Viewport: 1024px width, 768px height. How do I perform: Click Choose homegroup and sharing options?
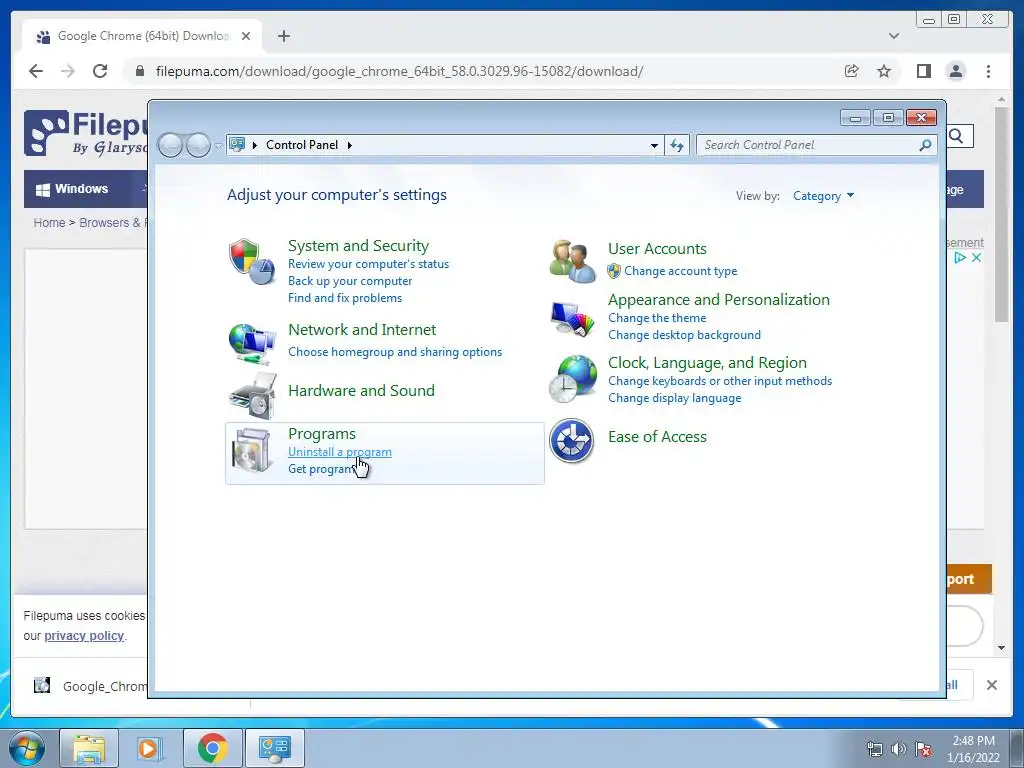(x=395, y=352)
